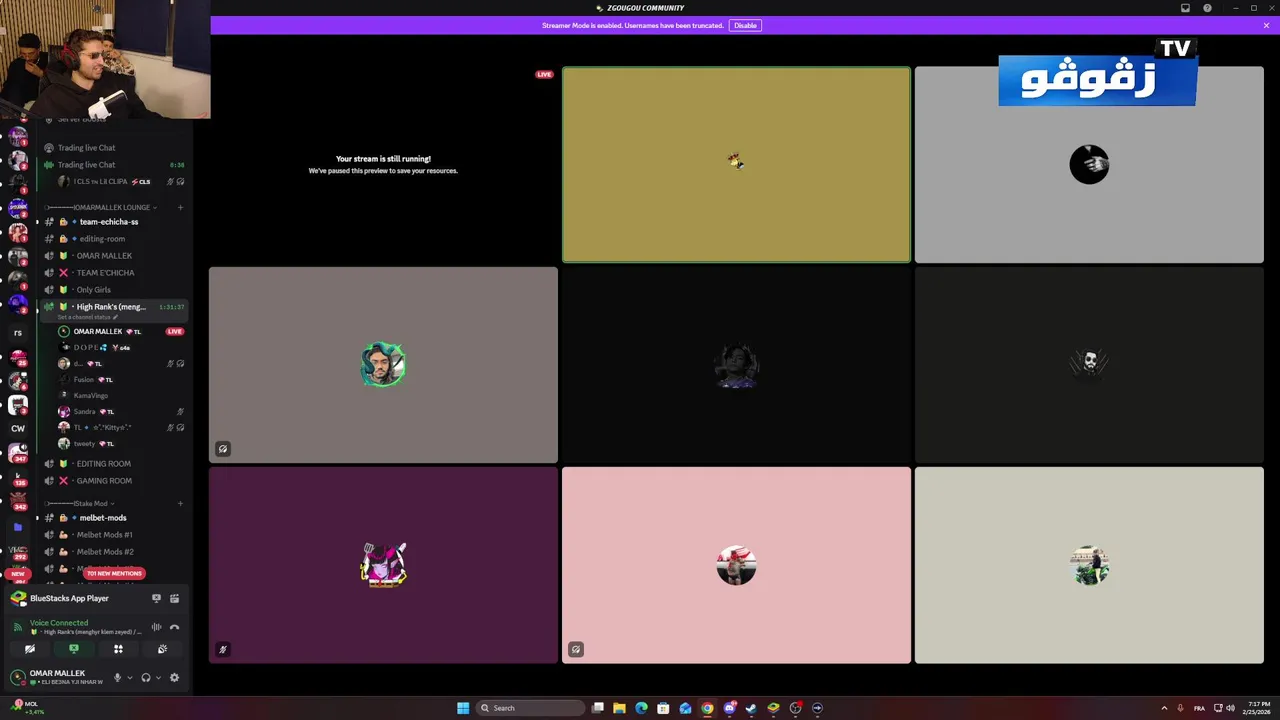Toggle microphone mute for OMAR MALLEK
This screenshot has width=1280, height=720.
point(117,677)
